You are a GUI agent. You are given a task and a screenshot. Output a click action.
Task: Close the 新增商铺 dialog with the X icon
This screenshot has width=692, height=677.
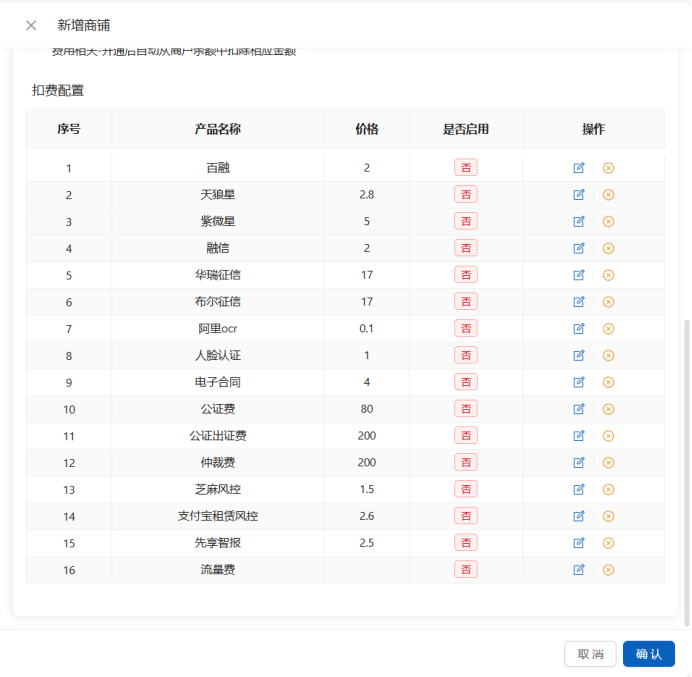point(31,26)
